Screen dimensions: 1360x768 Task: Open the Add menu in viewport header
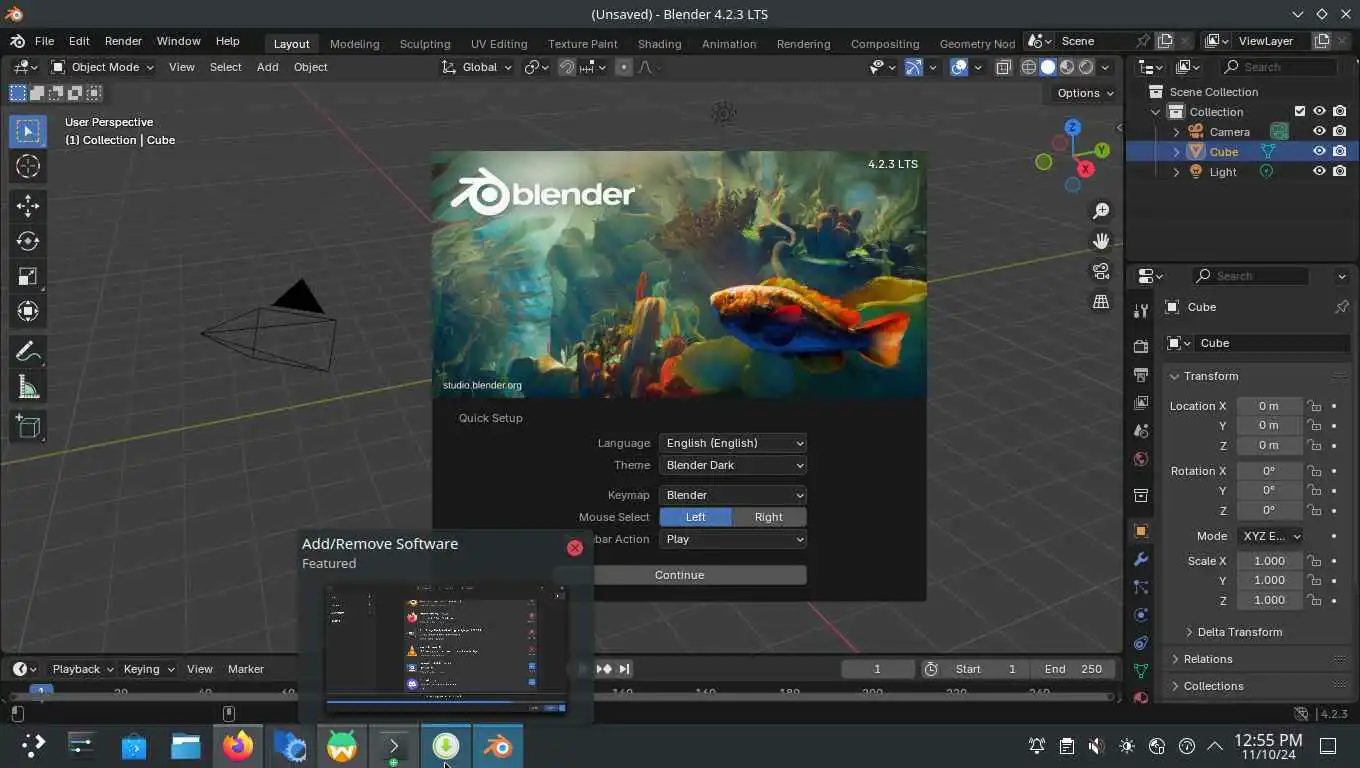click(268, 67)
